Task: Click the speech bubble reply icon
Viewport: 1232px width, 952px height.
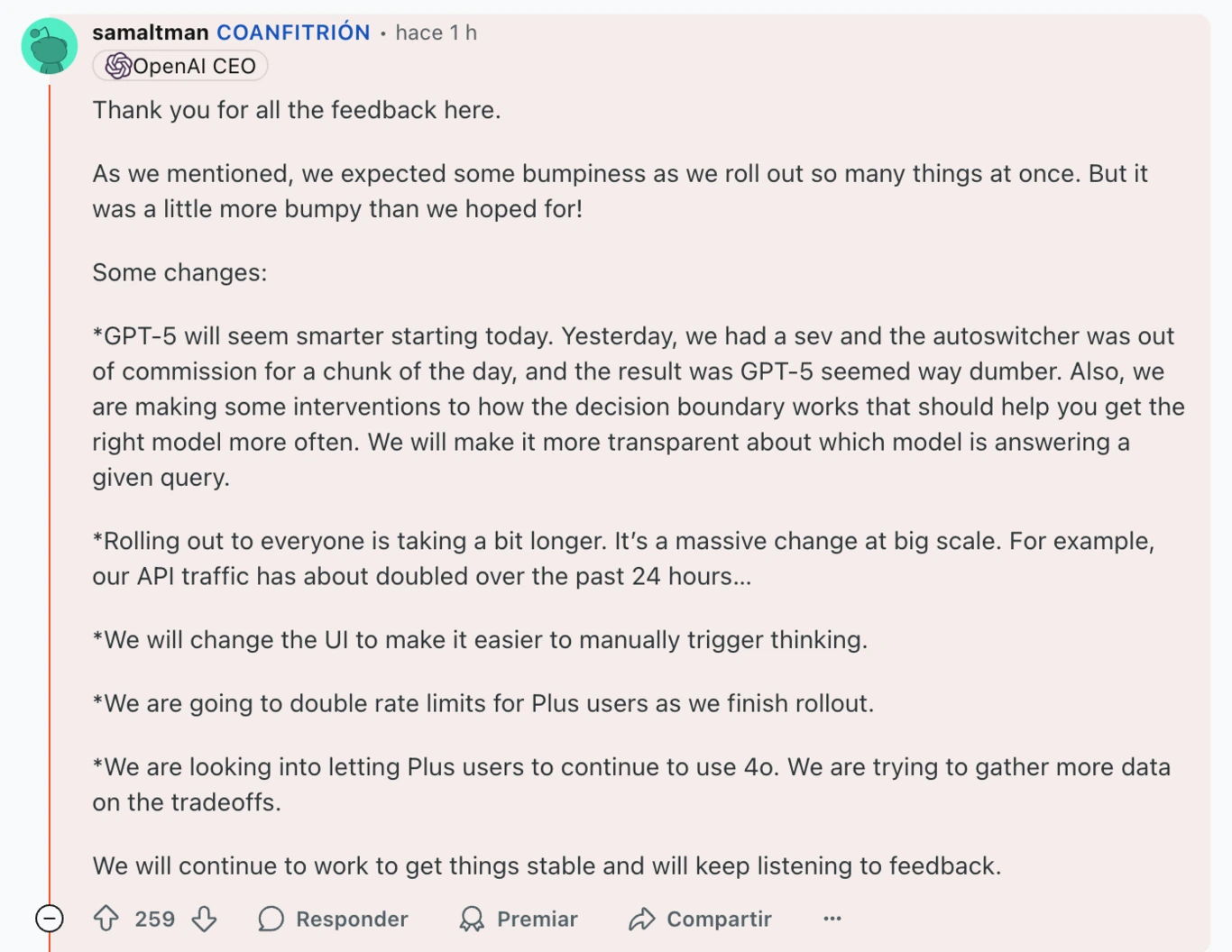Action: (271, 919)
